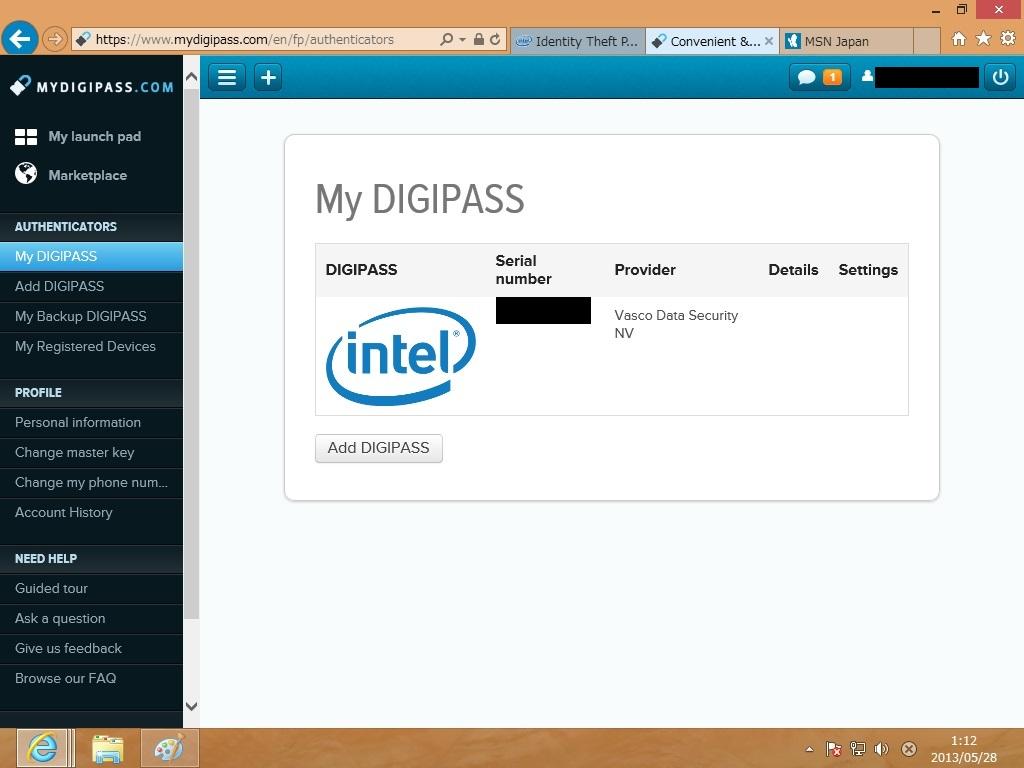Toggle the sidebar with hamburger menu button
Viewport: 1024px width, 768px height.
click(227, 78)
